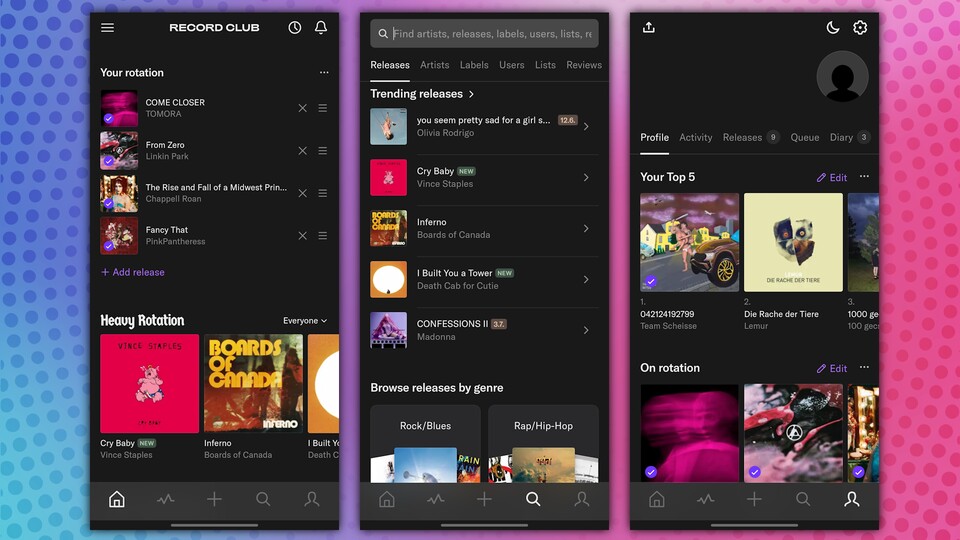The height and width of the screenshot is (540, 960).
Task: Remove From Zero from rotation
Action: click(302, 151)
